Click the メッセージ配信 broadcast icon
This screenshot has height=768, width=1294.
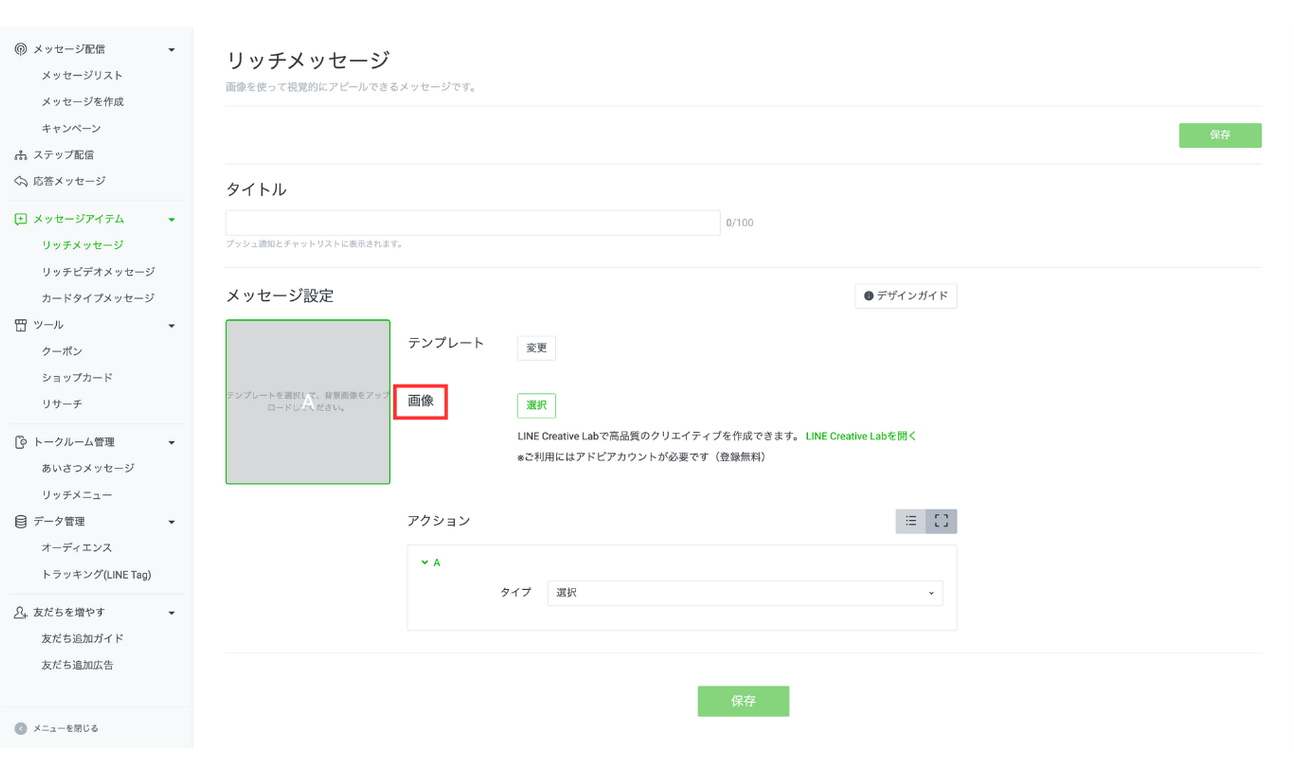(20, 49)
